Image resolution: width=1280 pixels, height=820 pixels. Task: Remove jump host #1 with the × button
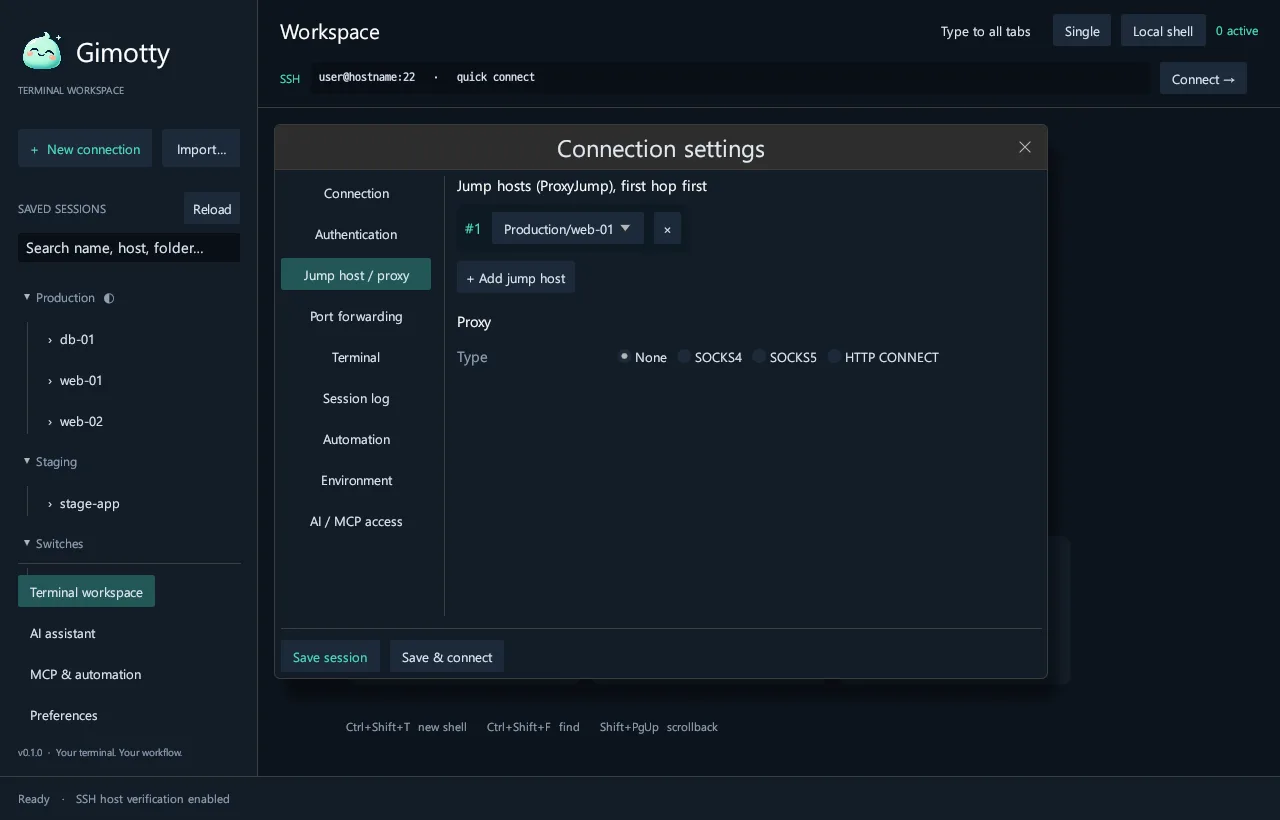pyautogui.click(x=667, y=229)
